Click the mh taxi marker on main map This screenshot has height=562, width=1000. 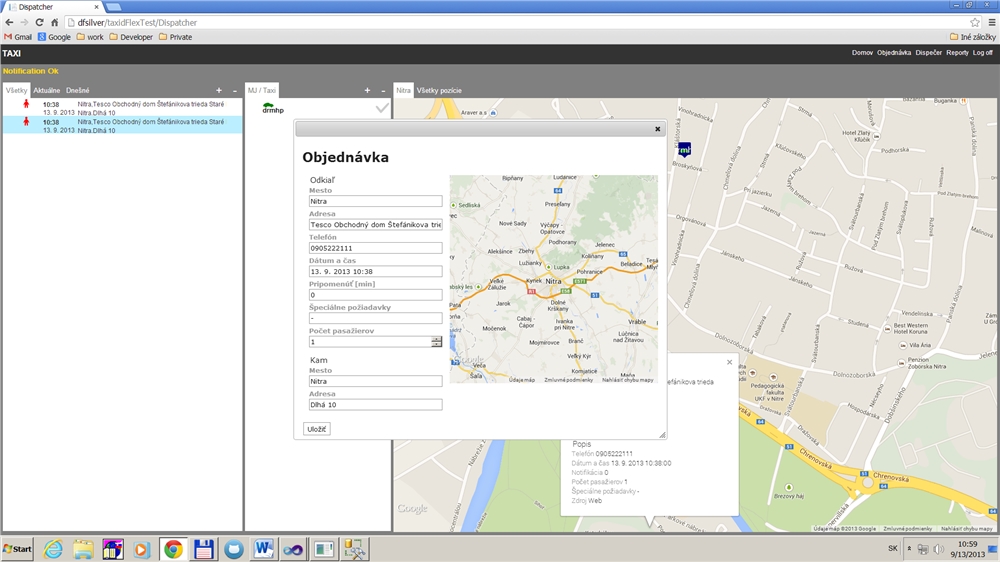(684, 150)
